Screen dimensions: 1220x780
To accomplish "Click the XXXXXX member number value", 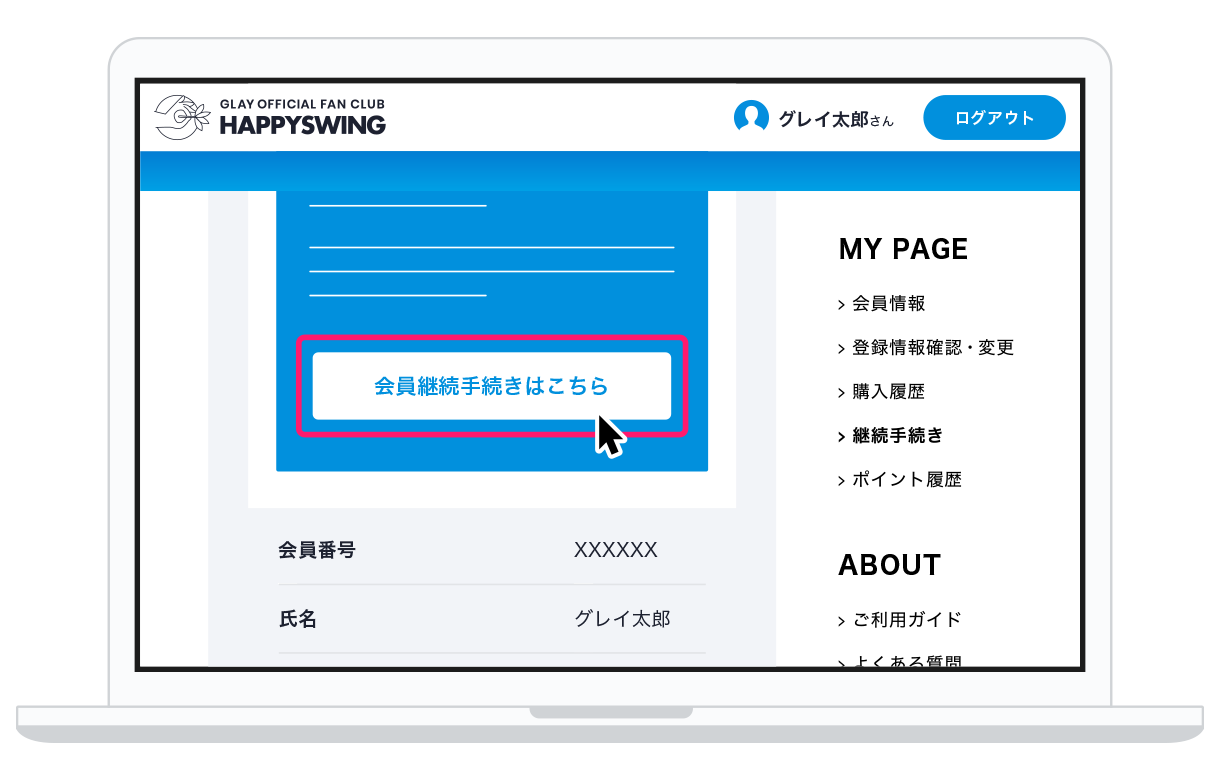I will pyautogui.click(x=615, y=550).
